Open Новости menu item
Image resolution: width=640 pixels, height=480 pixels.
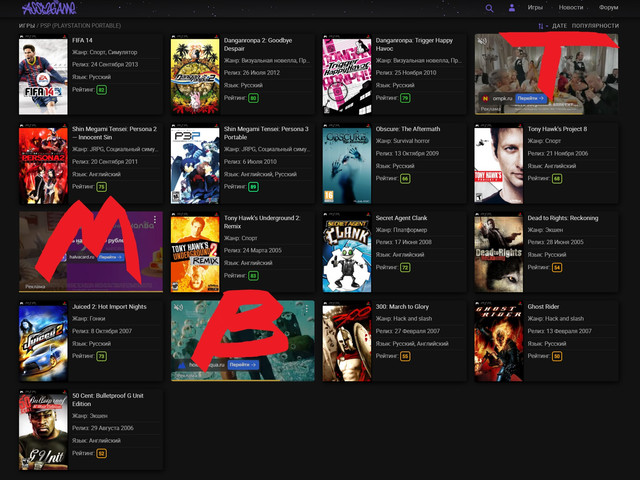coord(571,7)
